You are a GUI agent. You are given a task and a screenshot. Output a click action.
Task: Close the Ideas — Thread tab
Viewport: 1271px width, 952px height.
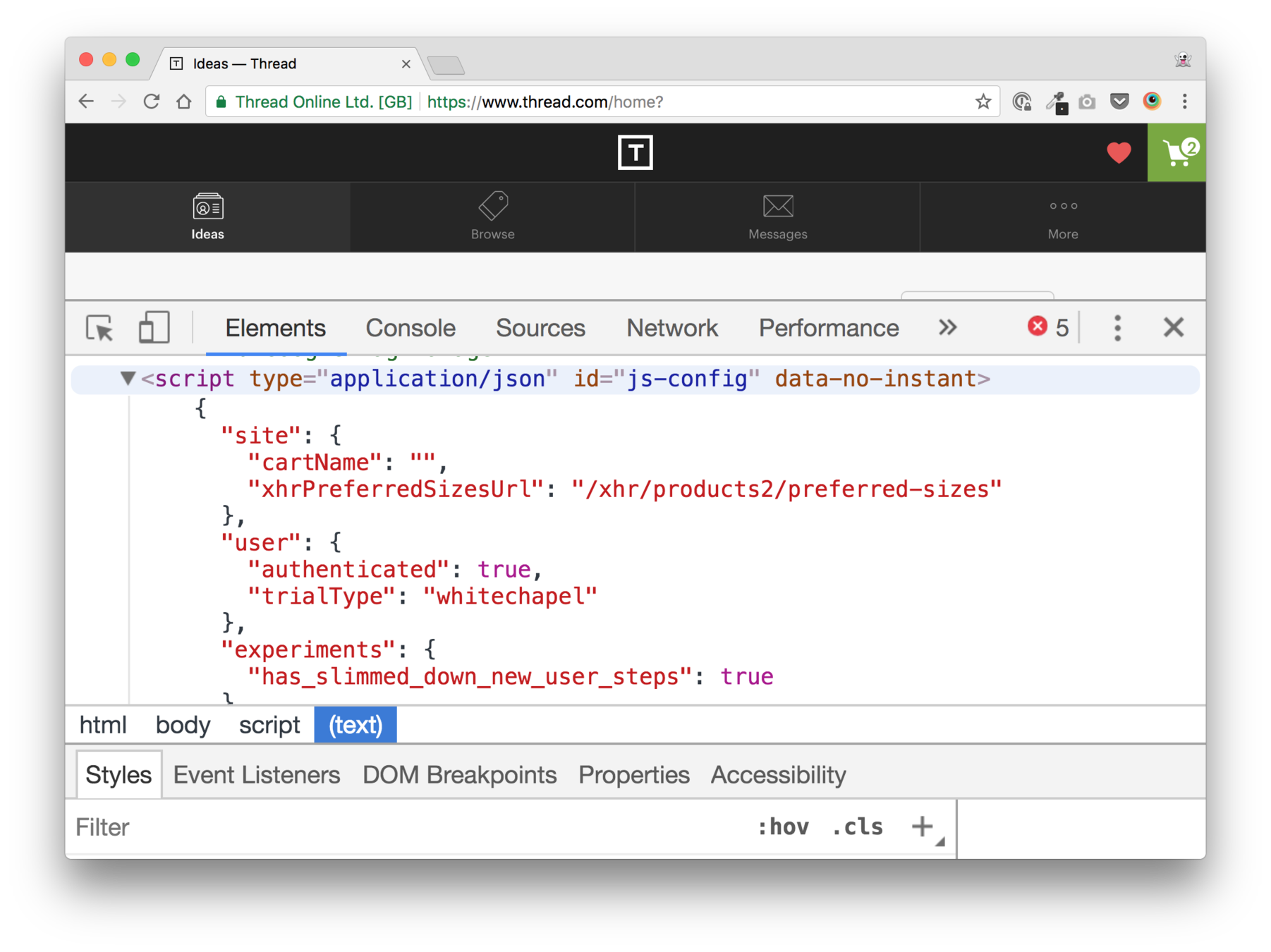tap(406, 64)
